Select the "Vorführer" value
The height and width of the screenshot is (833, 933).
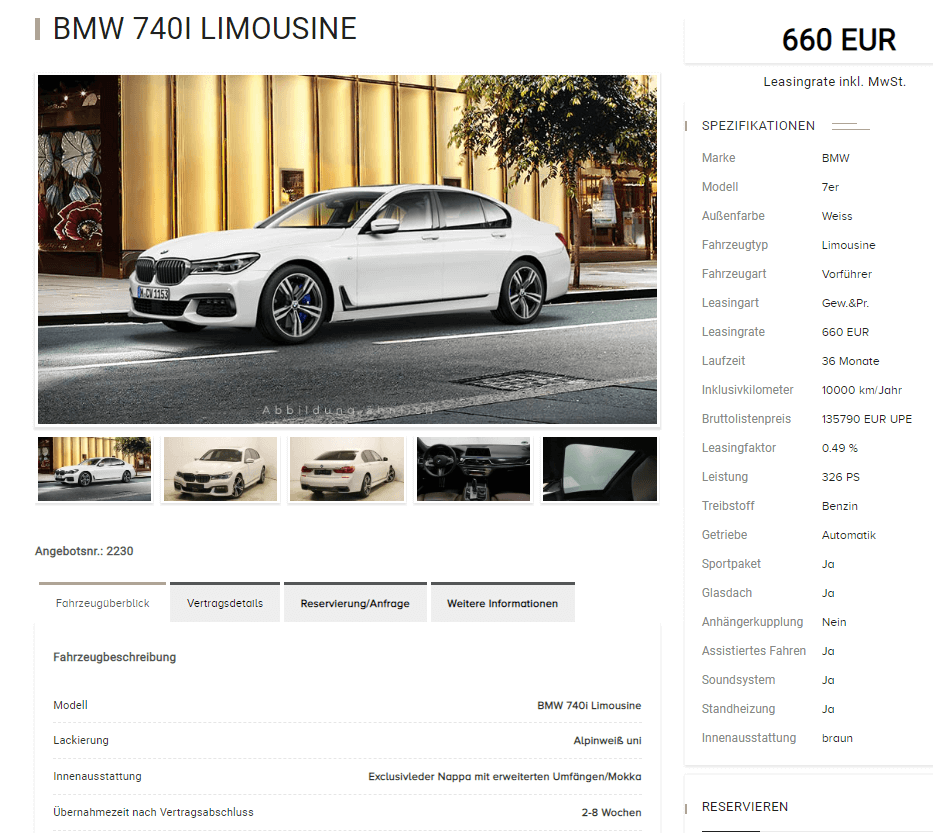[x=847, y=274]
